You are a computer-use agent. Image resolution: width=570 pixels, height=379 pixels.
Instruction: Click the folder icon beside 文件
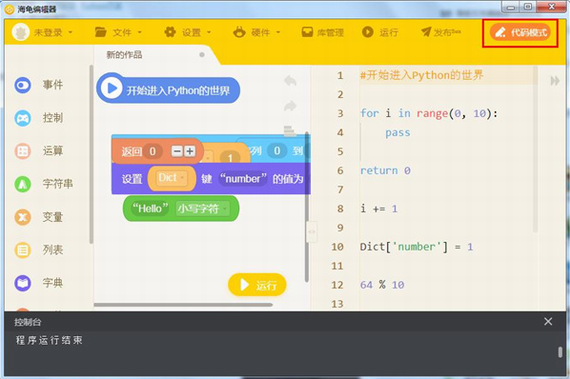[x=101, y=32]
